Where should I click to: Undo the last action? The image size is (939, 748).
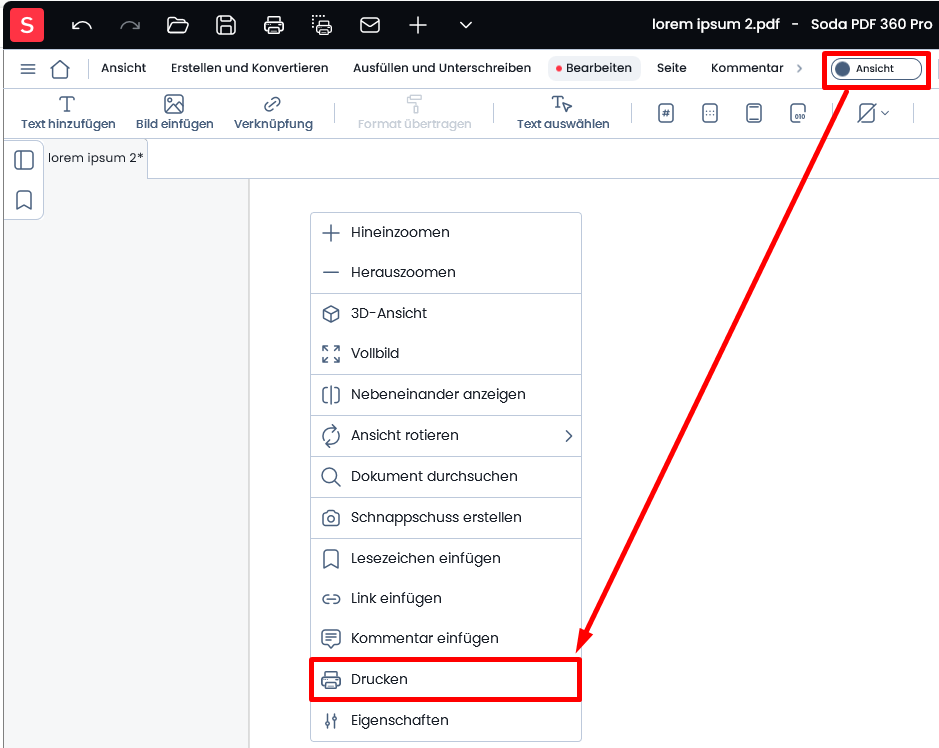pyautogui.click(x=81, y=25)
